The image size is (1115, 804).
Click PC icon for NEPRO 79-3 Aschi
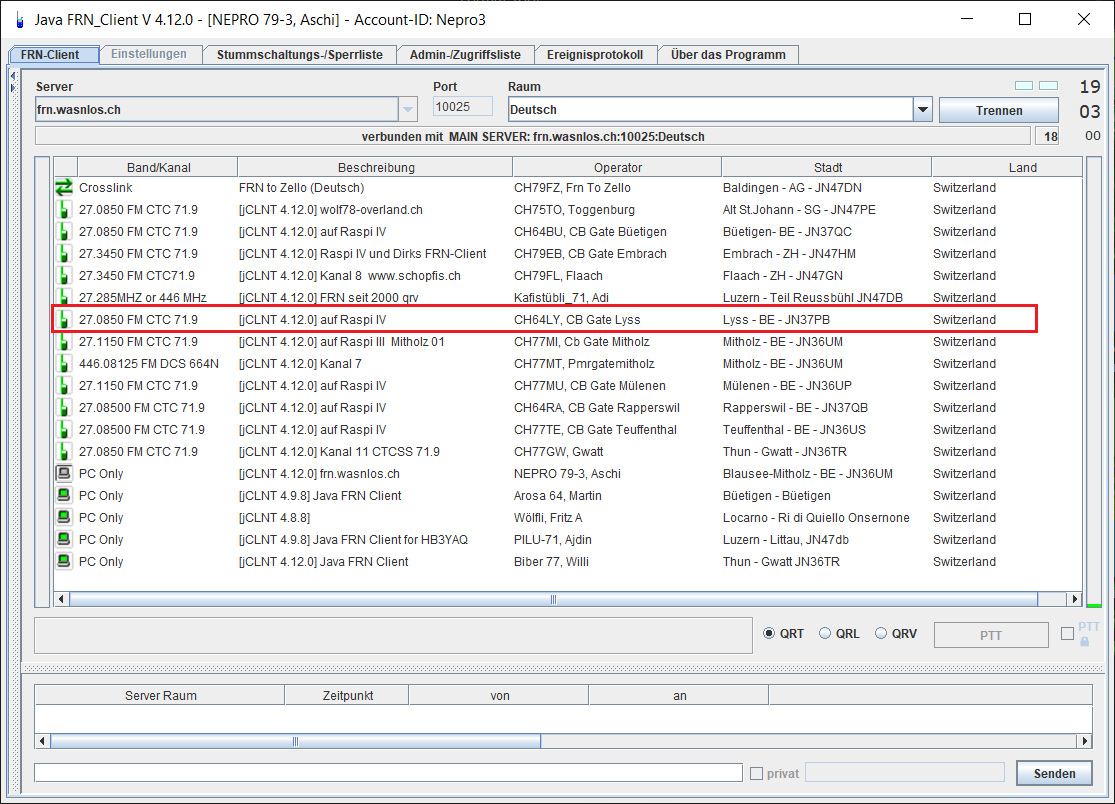(x=64, y=473)
